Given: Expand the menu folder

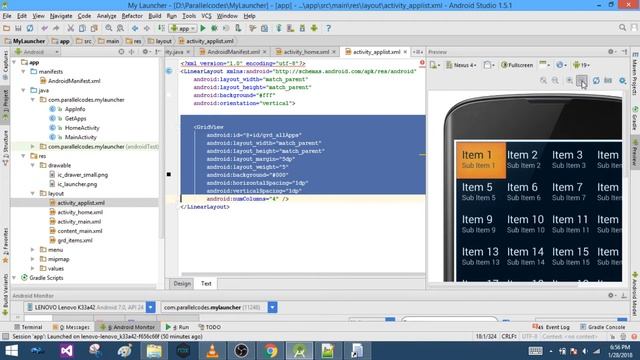Looking at the screenshot, I should click(x=33, y=249).
